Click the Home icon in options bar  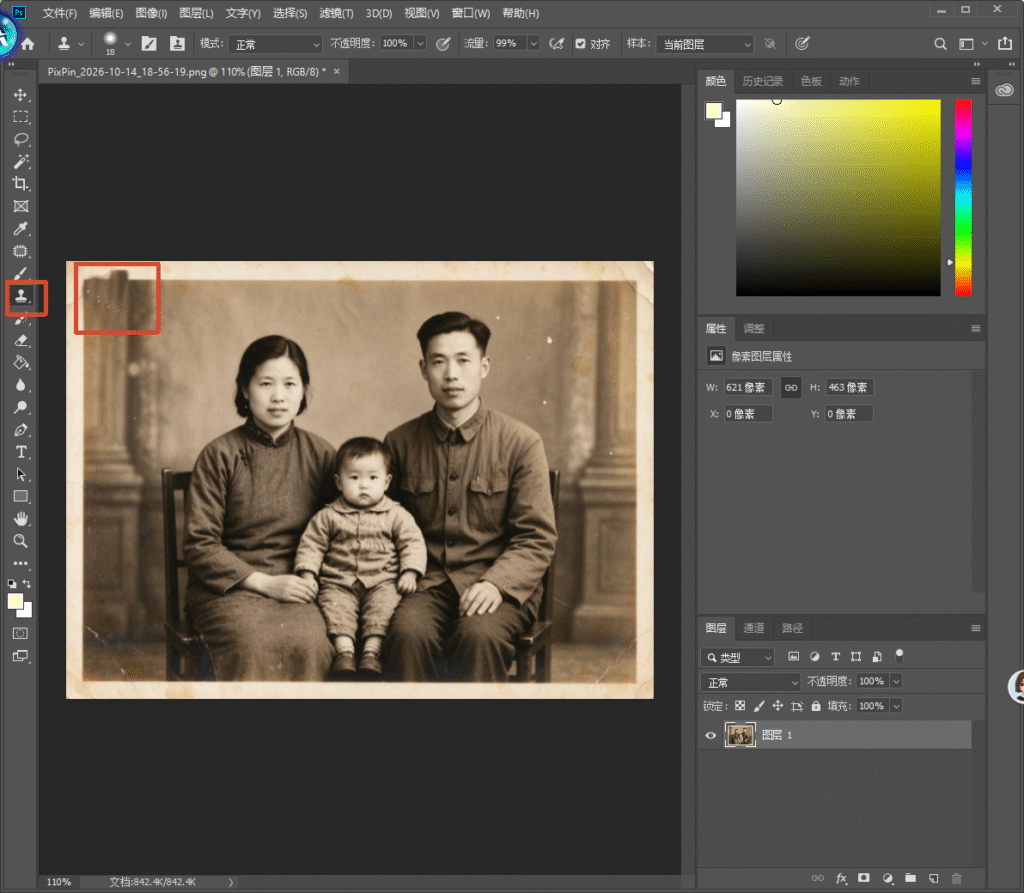28,44
